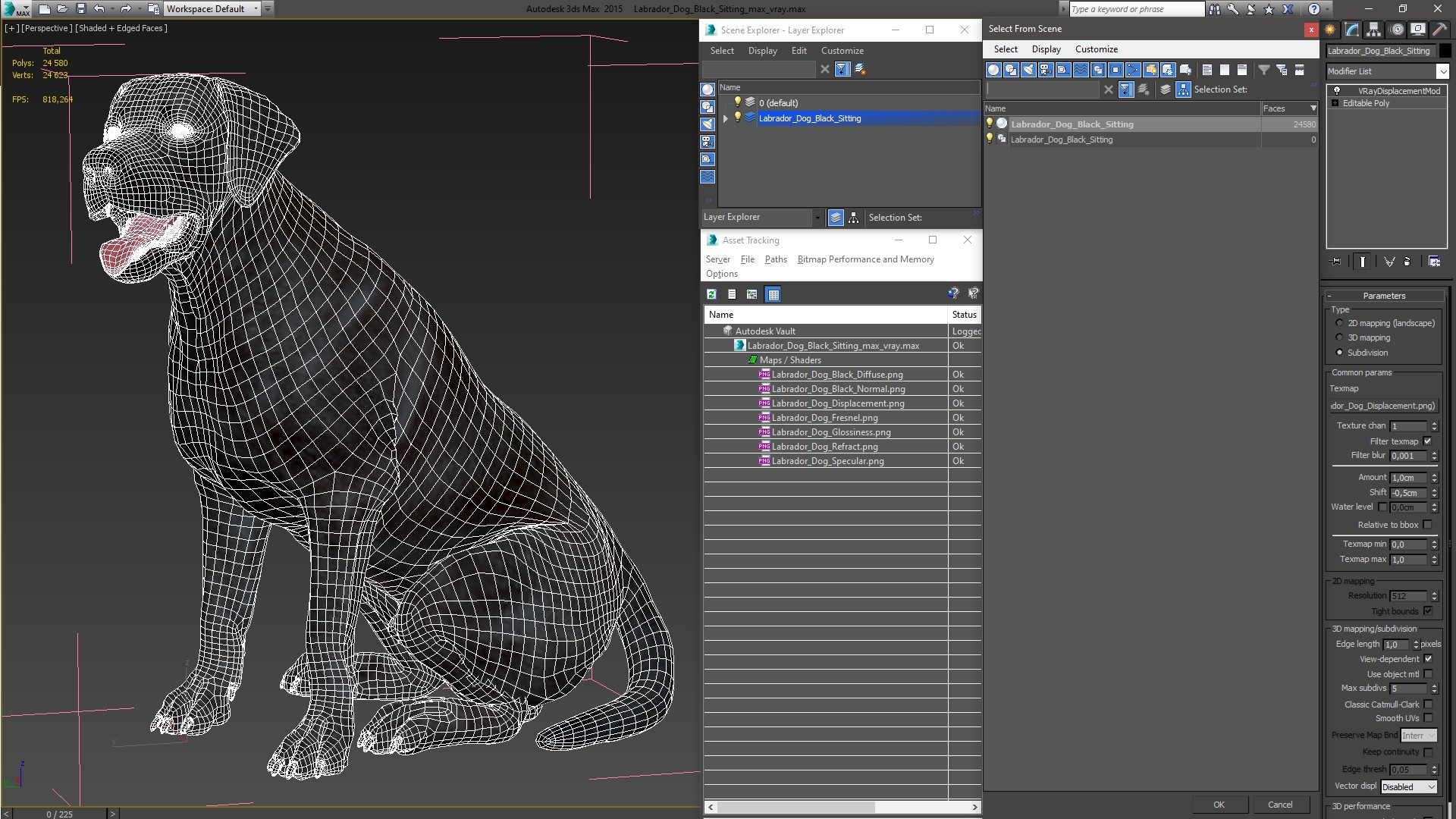Toggle the View-dependent checkbox

(x=1428, y=659)
